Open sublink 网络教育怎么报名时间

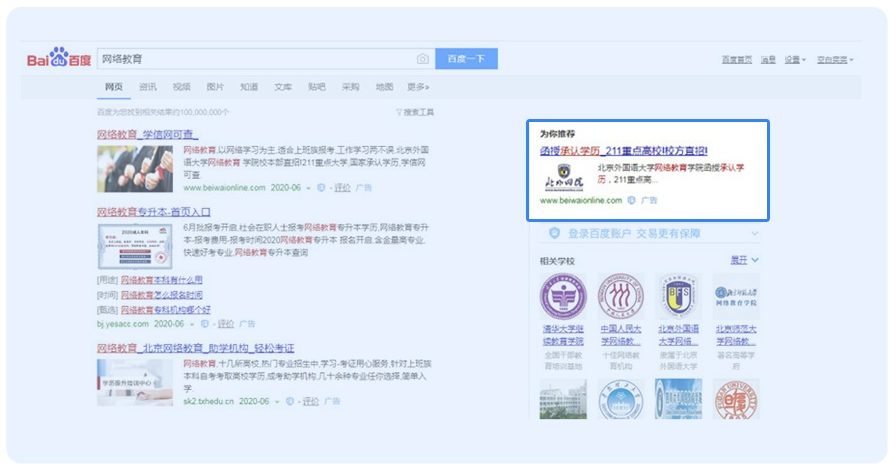coord(162,295)
